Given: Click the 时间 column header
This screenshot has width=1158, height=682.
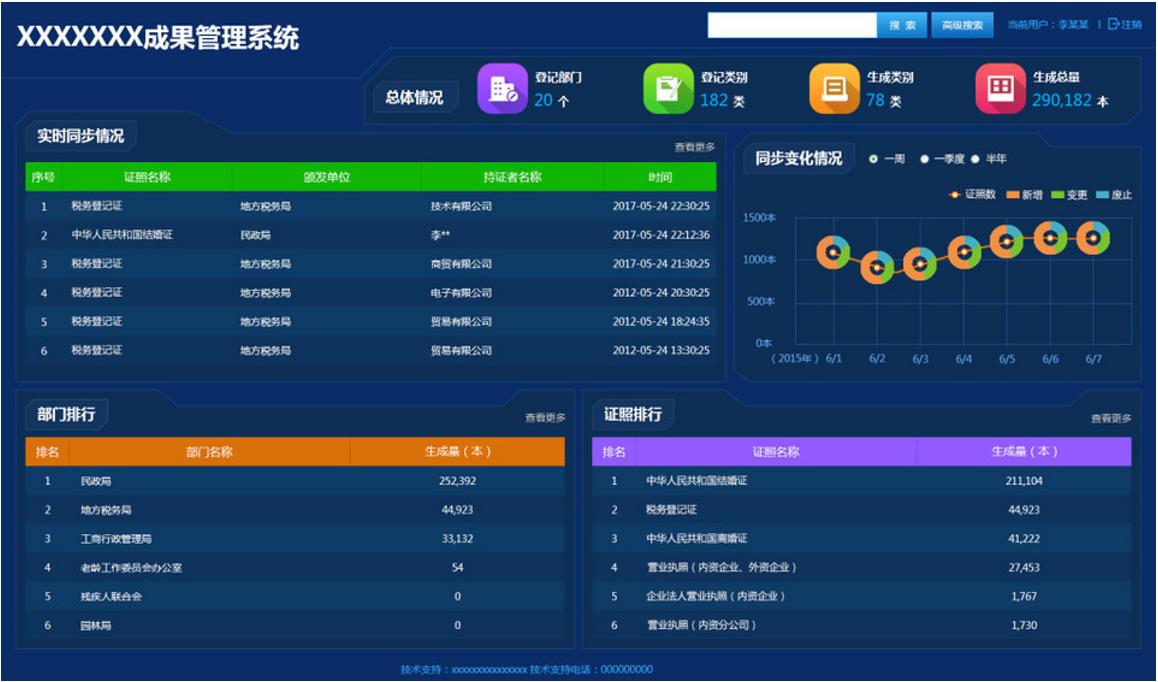Looking at the screenshot, I should point(660,177).
